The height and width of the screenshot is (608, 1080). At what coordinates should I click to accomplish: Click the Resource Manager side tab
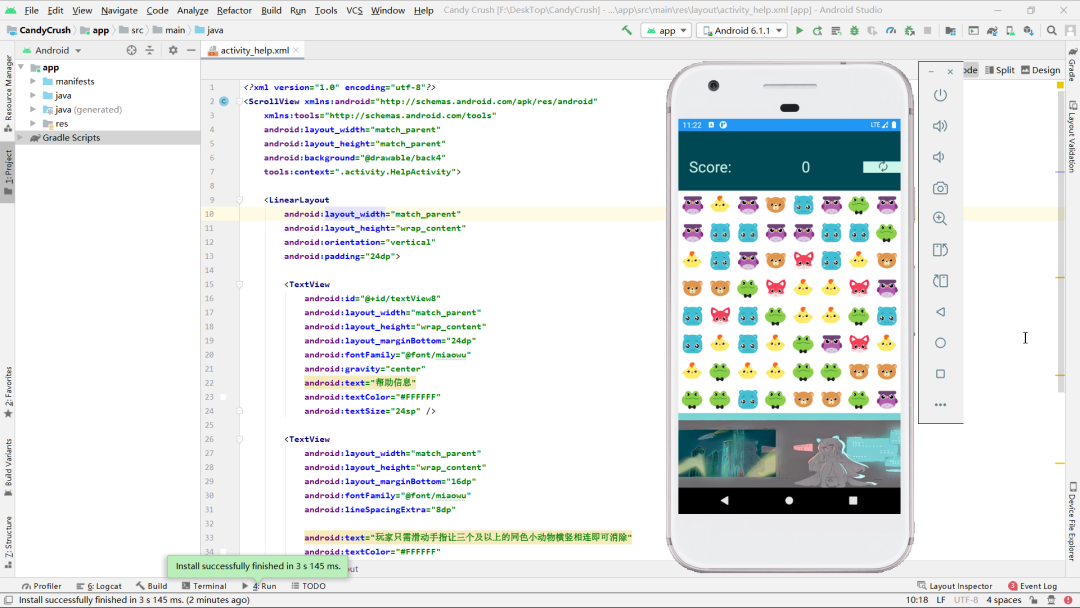[x=8, y=93]
